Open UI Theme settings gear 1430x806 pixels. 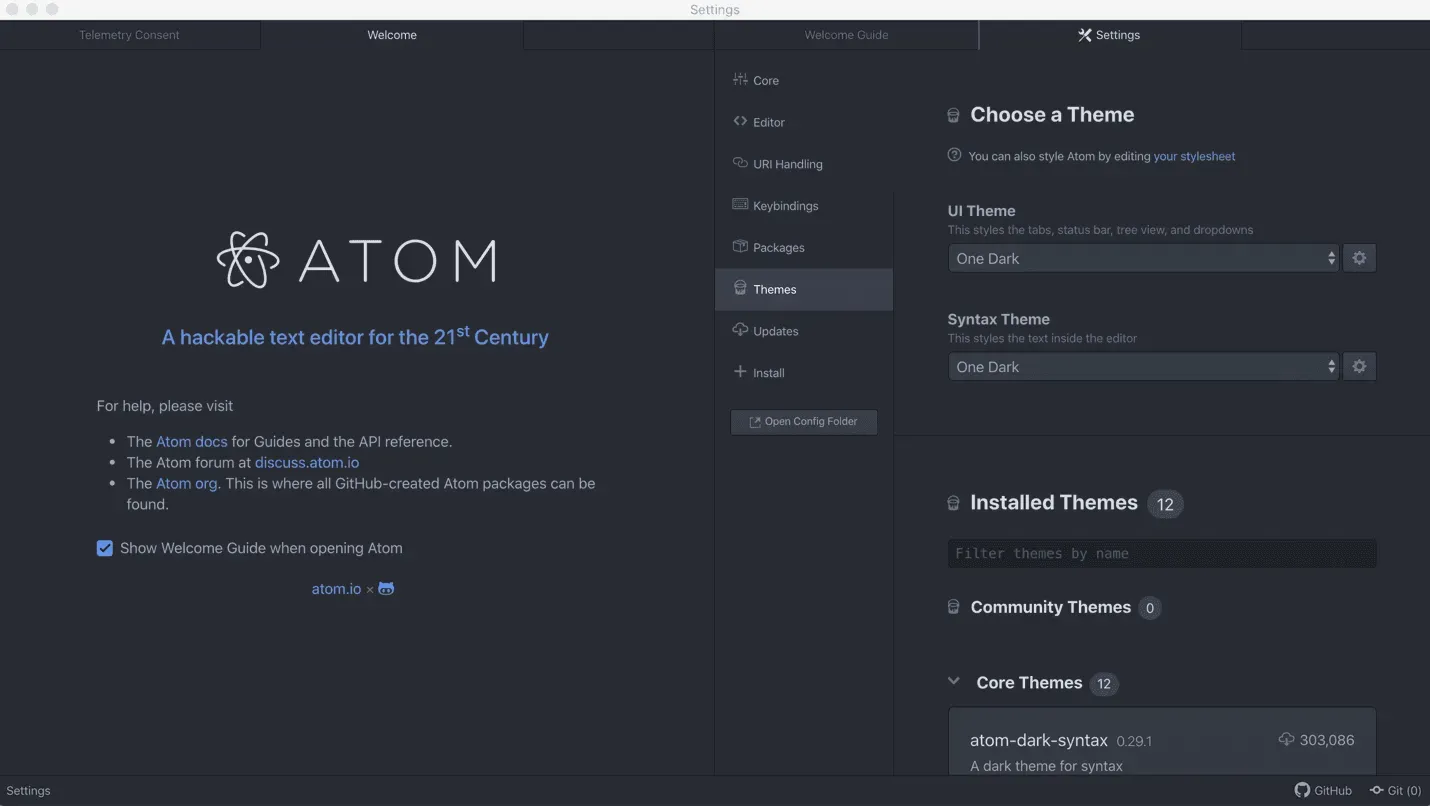coord(1359,258)
